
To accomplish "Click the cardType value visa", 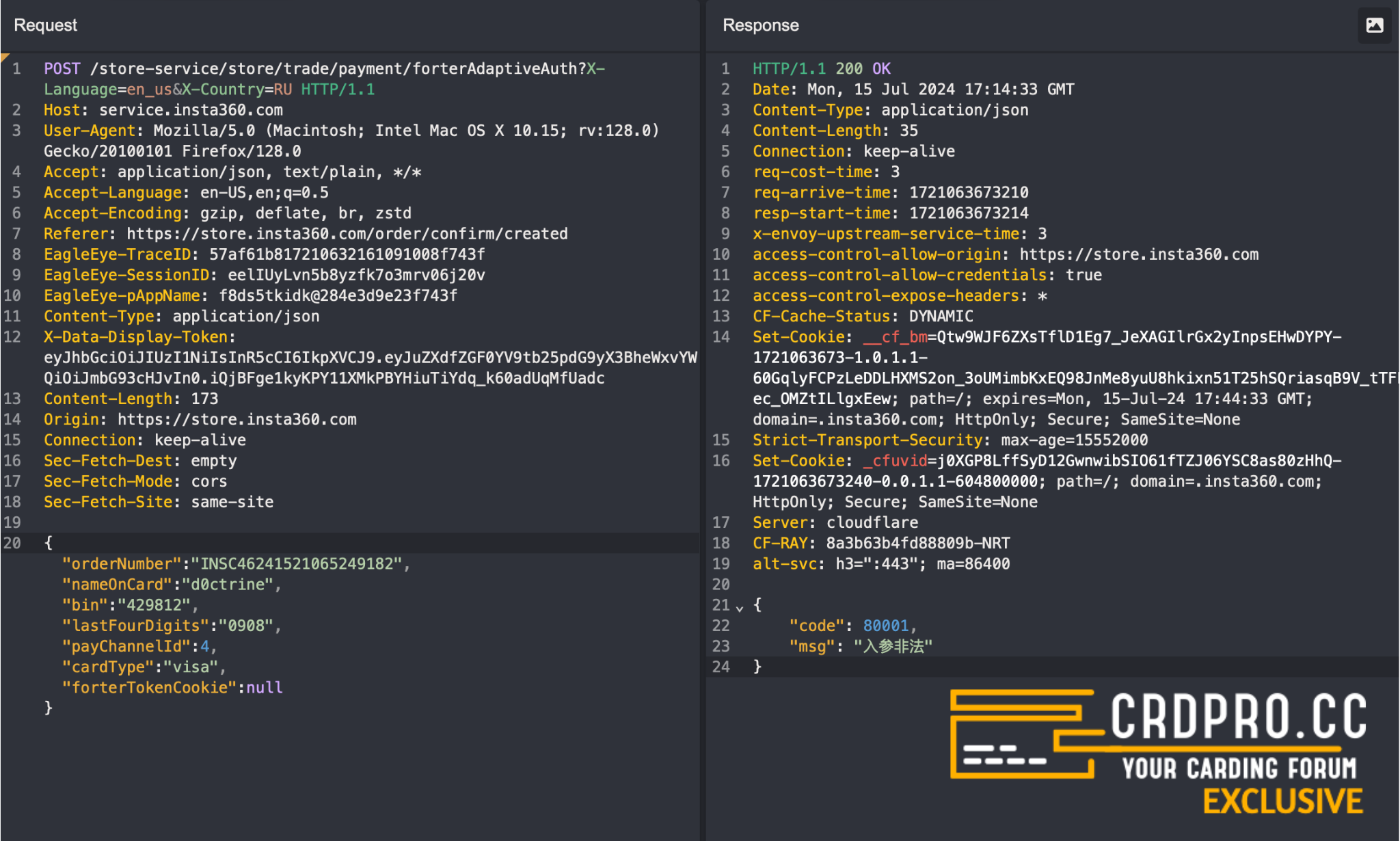I will coord(191,667).
